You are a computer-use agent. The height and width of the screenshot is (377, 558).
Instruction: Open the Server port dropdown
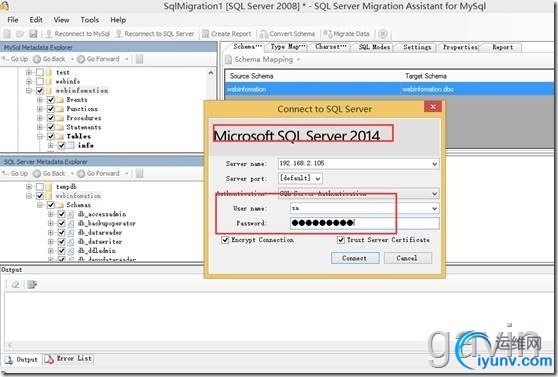[318, 178]
